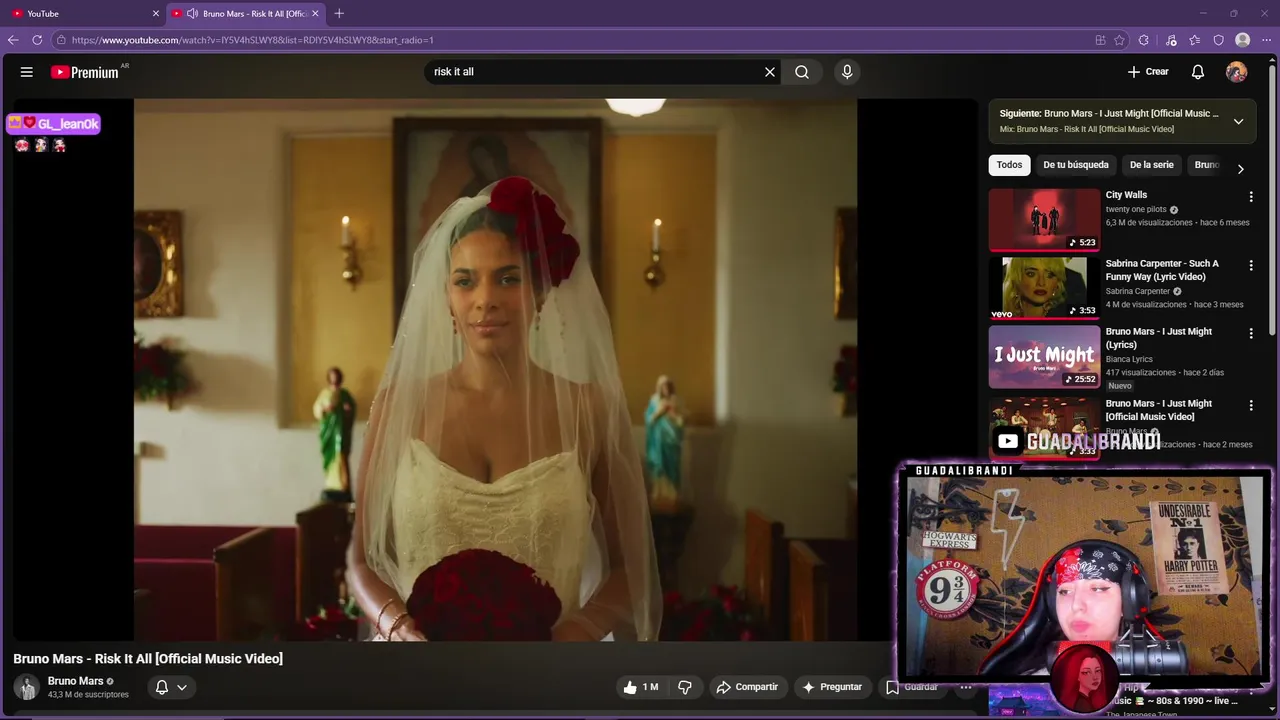Click the youtube.com address bar URL
This screenshot has width=1280, height=720.
(x=252, y=40)
